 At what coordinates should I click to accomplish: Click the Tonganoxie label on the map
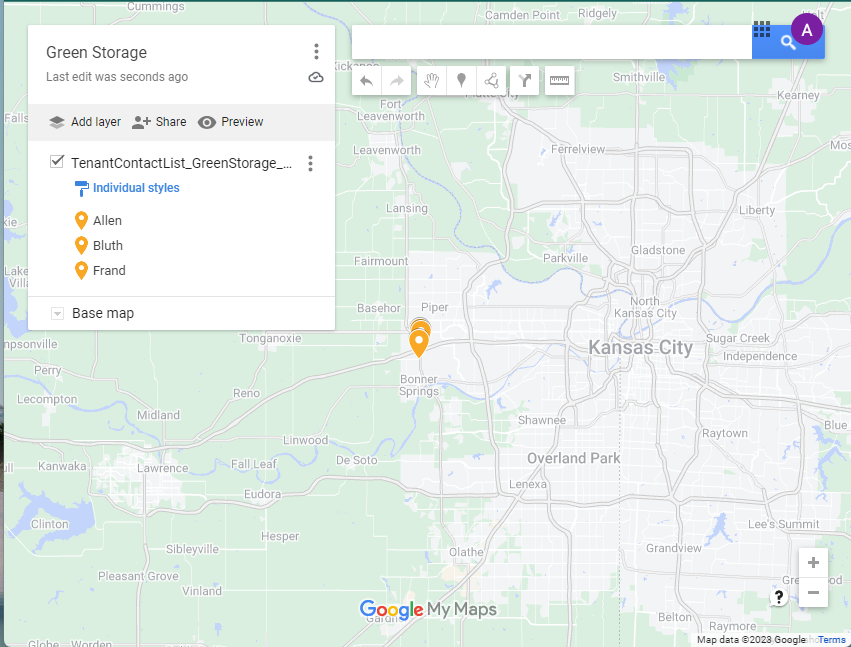[270, 339]
